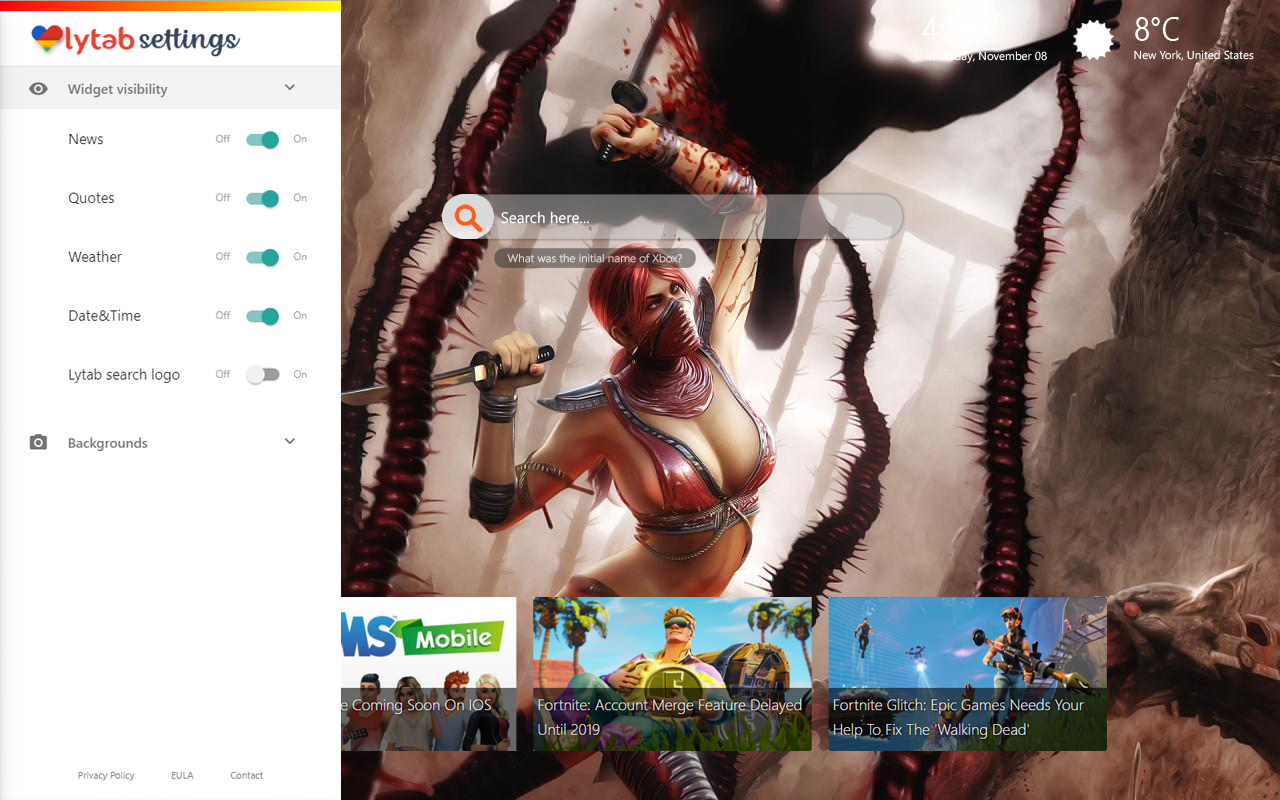Click the Xbox trivia question suggestion
Image resolution: width=1280 pixels, height=800 pixels.
[x=594, y=258]
